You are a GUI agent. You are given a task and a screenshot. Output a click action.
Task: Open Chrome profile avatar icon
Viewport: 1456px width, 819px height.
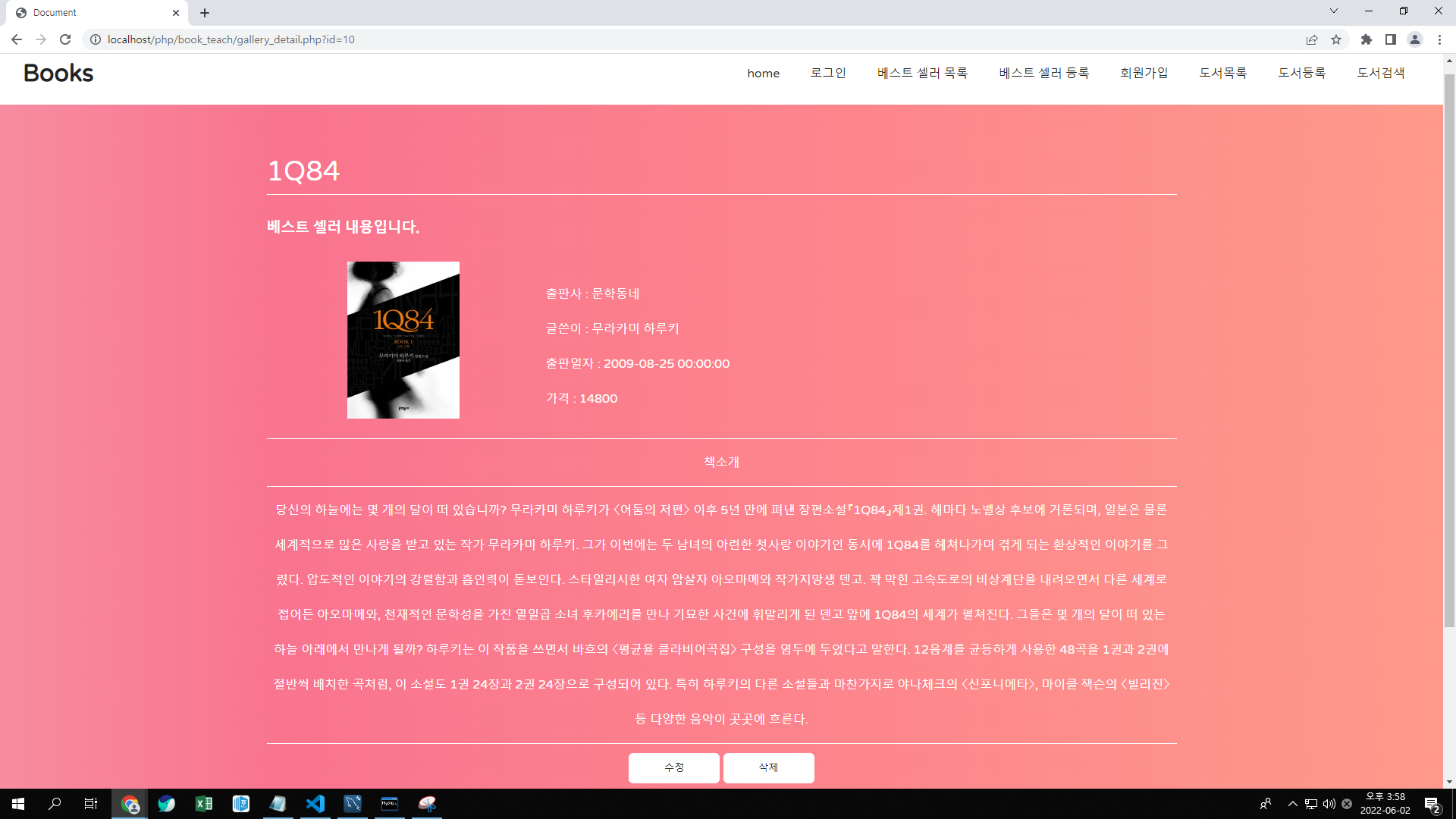tap(1415, 39)
